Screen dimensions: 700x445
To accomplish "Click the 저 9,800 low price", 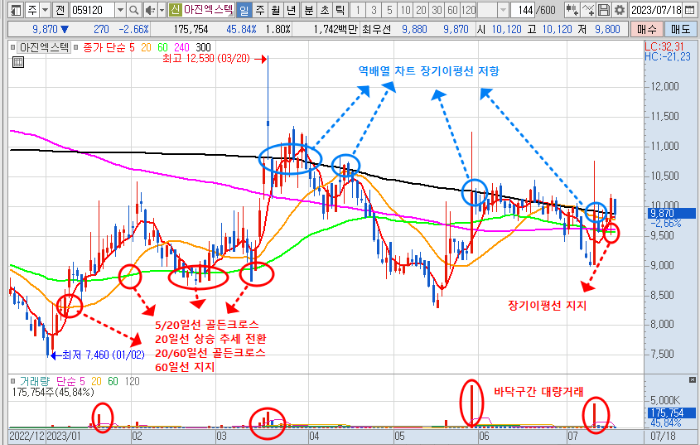I will click(607, 29).
